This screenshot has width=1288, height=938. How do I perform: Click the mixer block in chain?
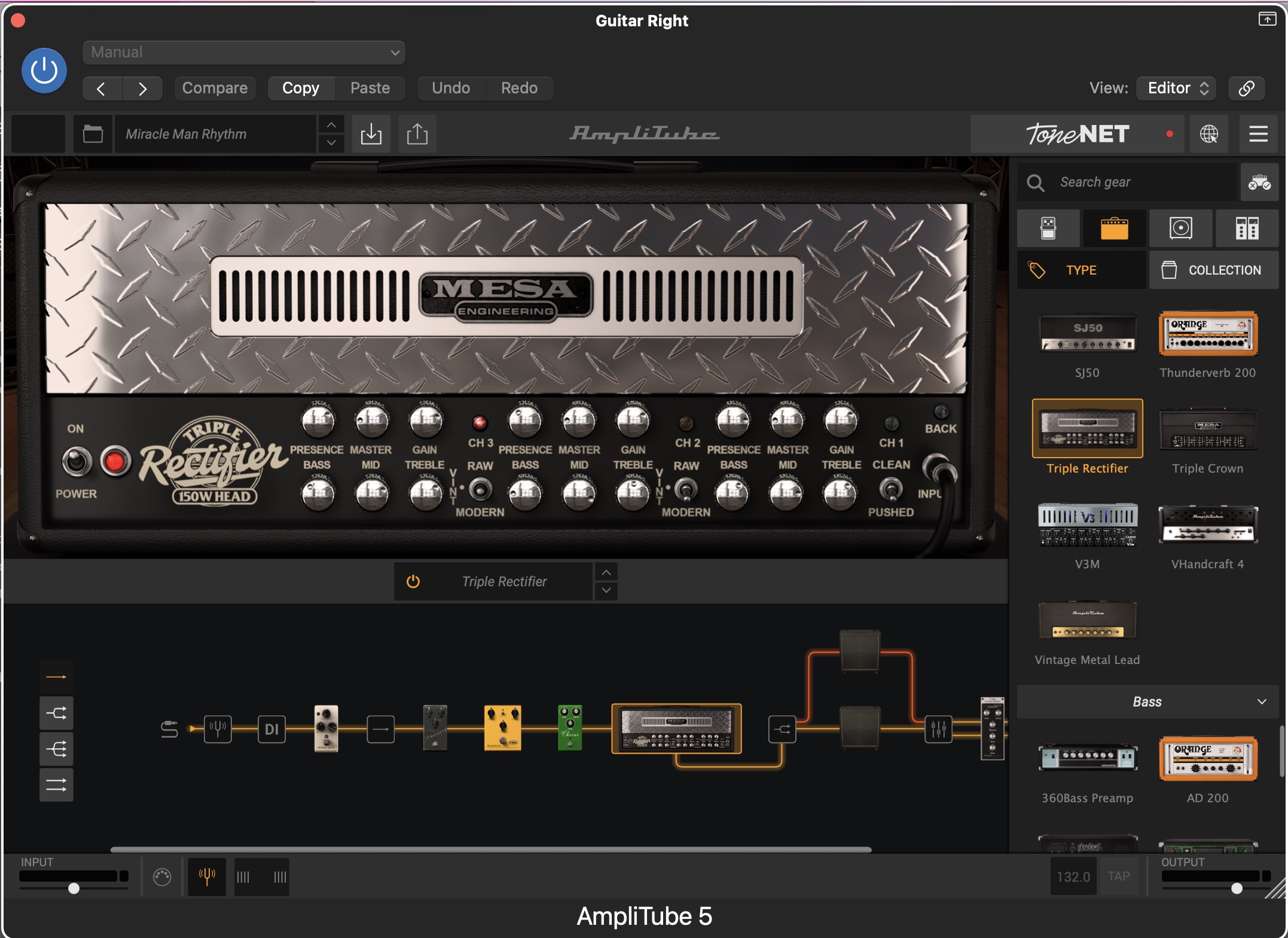(x=938, y=729)
